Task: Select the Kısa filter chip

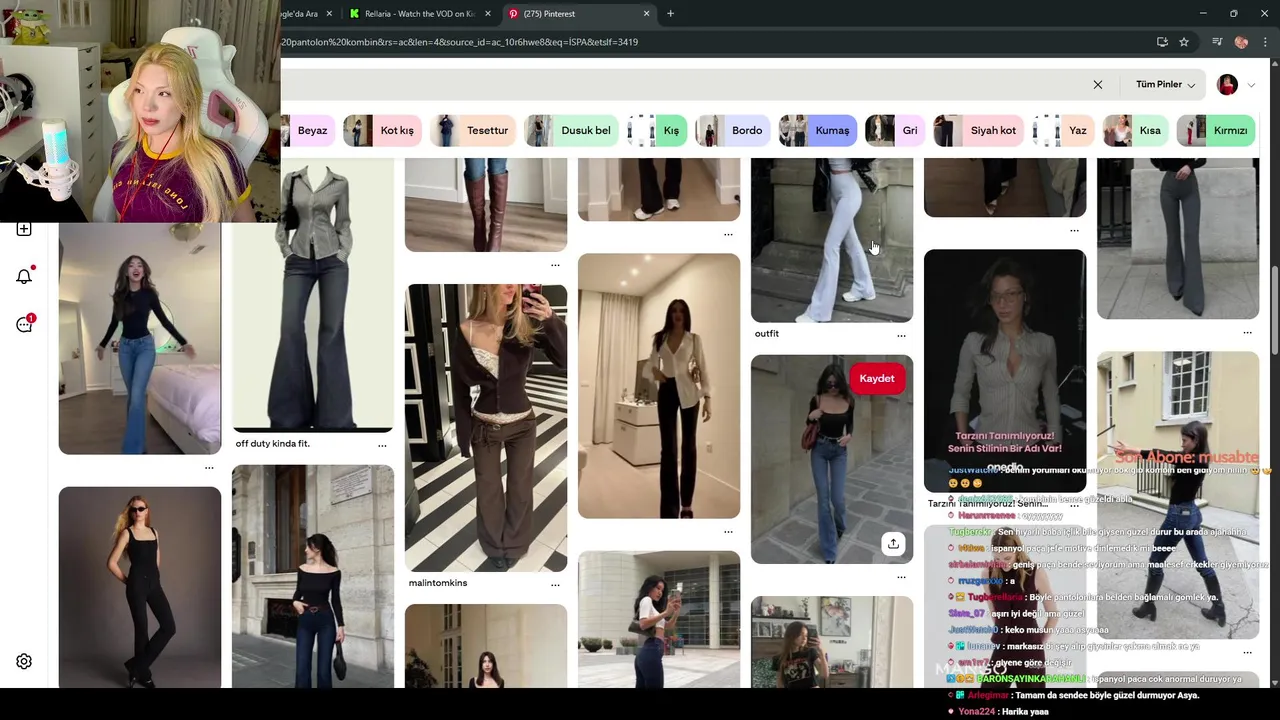Action: [x=1135, y=130]
